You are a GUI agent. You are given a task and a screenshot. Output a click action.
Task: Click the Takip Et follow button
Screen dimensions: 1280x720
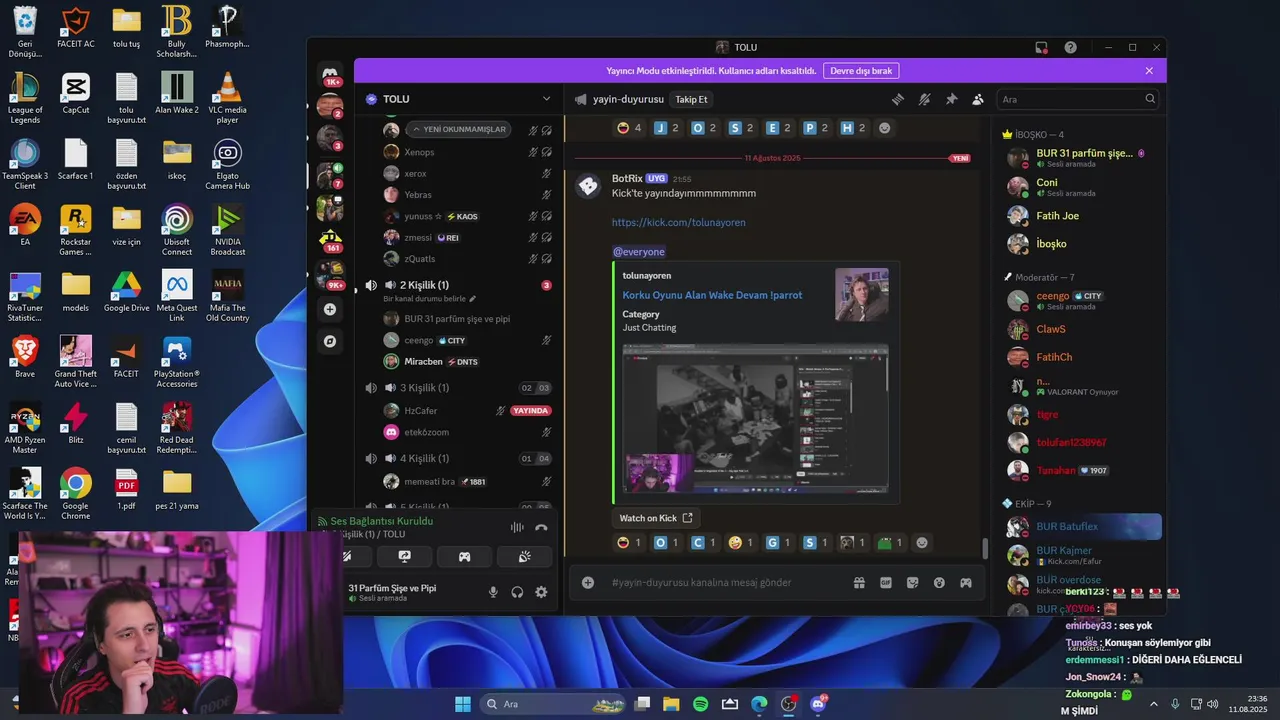691,99
